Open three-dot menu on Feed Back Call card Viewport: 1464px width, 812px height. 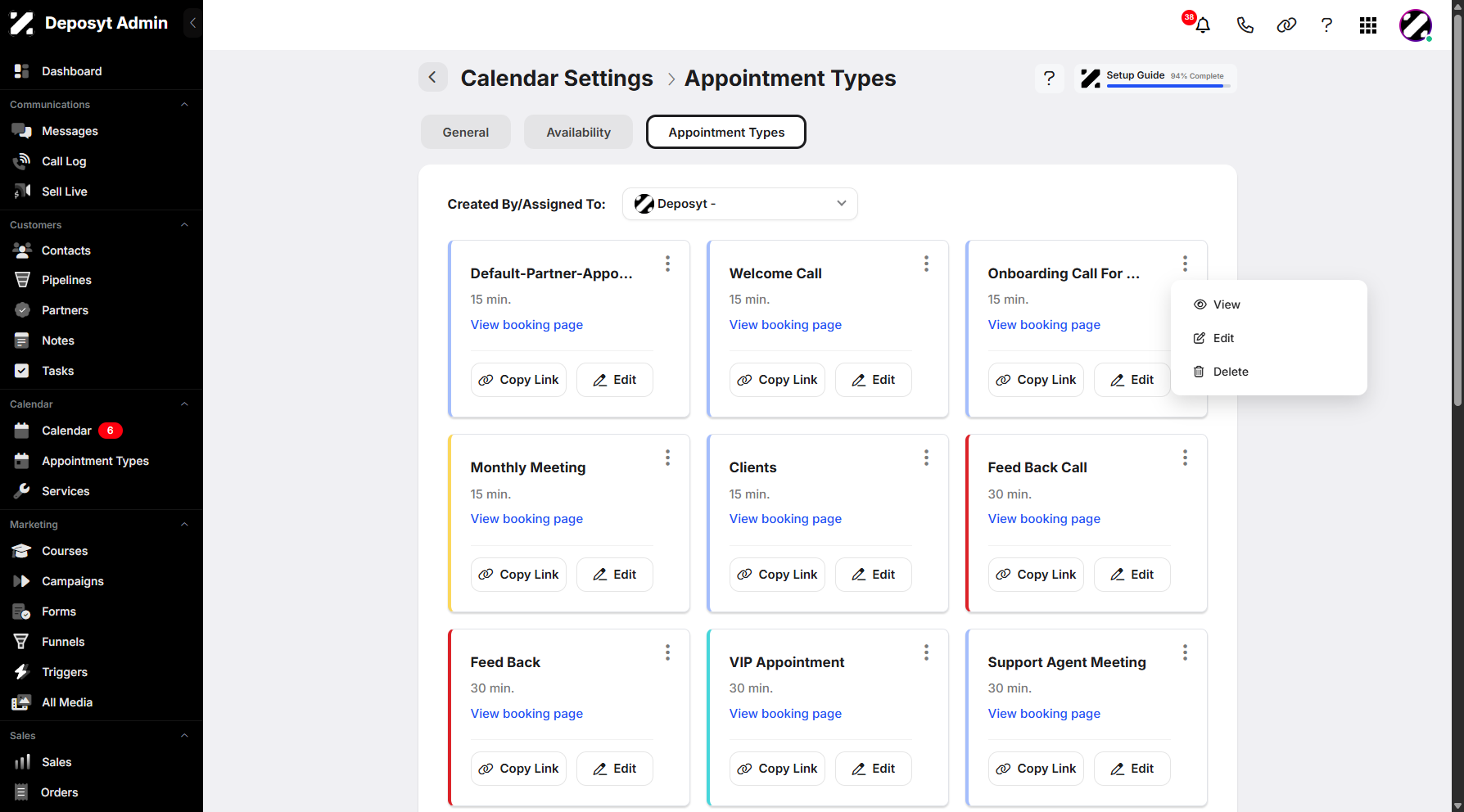coord(1185,458)
